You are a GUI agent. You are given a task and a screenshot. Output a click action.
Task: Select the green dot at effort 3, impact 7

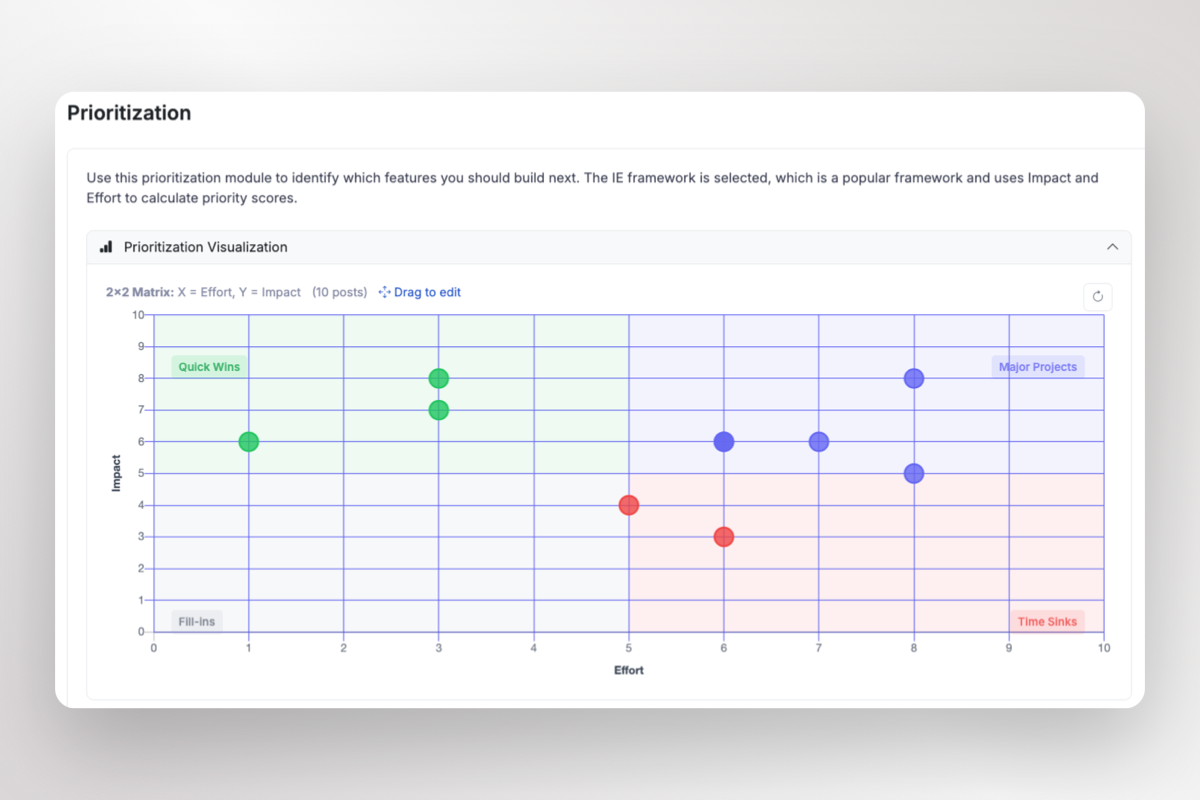(438, 409)
